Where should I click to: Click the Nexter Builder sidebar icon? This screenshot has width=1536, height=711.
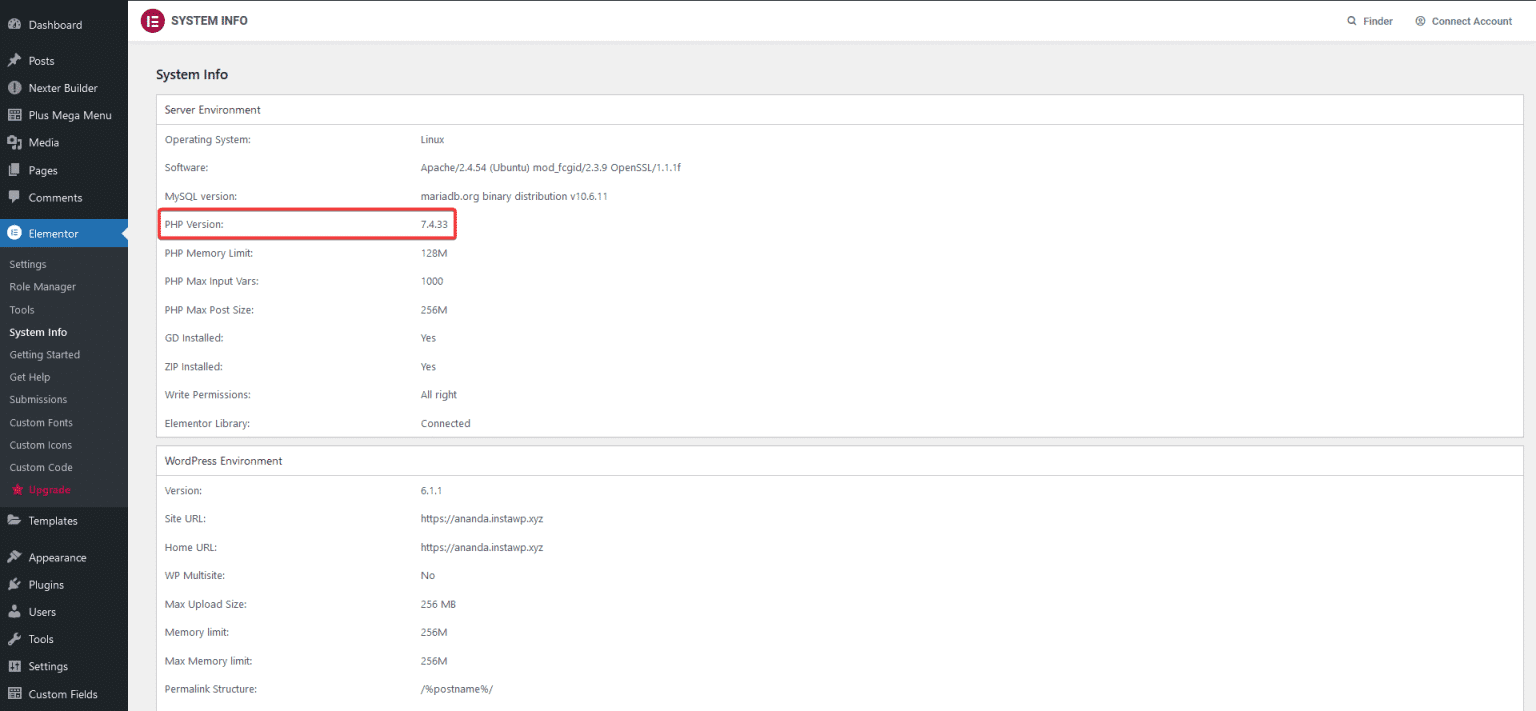tap(14, 87)
